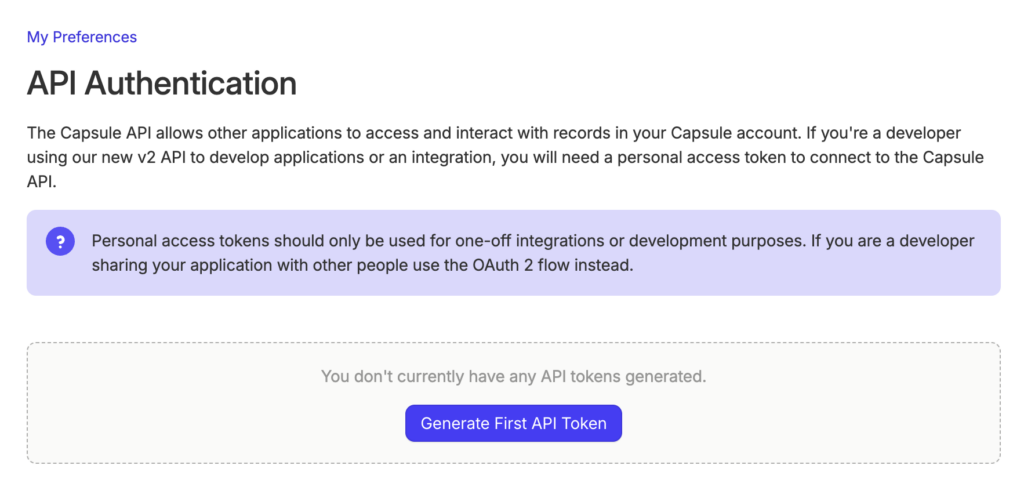Click the 'The Capsule API allows other applications' paragraph
Viewport: 1024px width, 487px height.
505,158
